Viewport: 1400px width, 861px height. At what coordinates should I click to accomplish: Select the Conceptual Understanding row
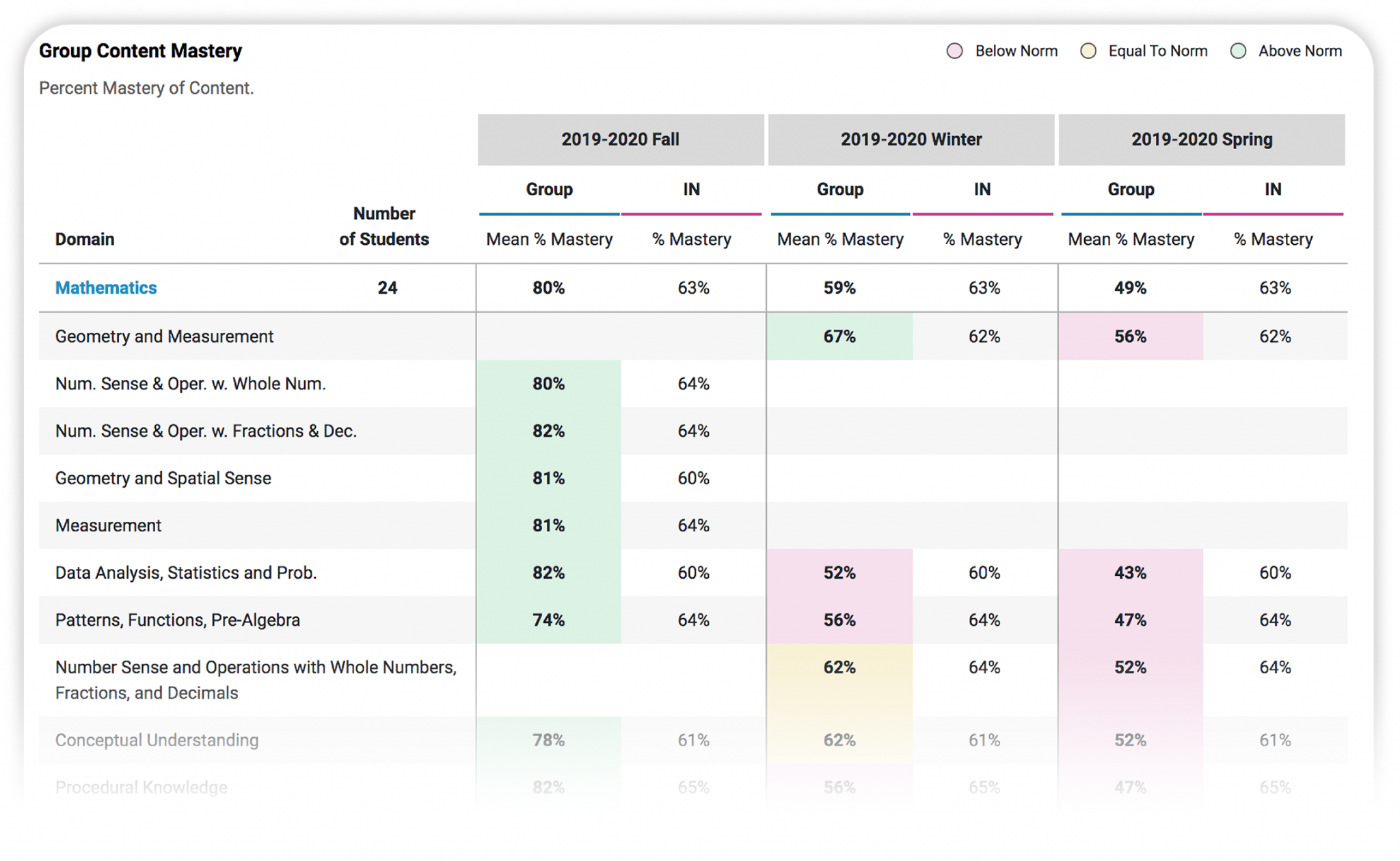click(x=693, y=740)
